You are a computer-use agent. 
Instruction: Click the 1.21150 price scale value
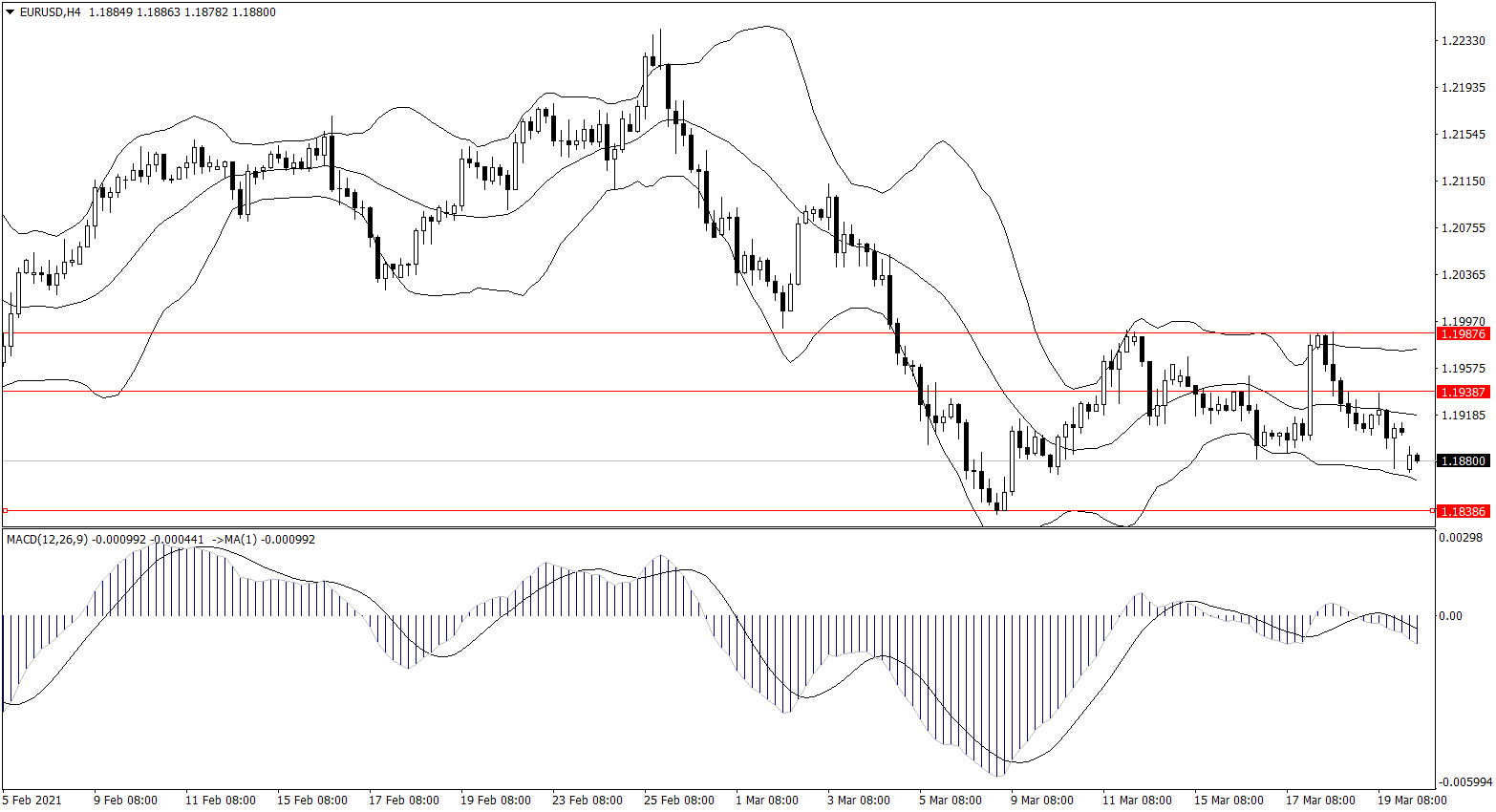tap(1463, 182)
